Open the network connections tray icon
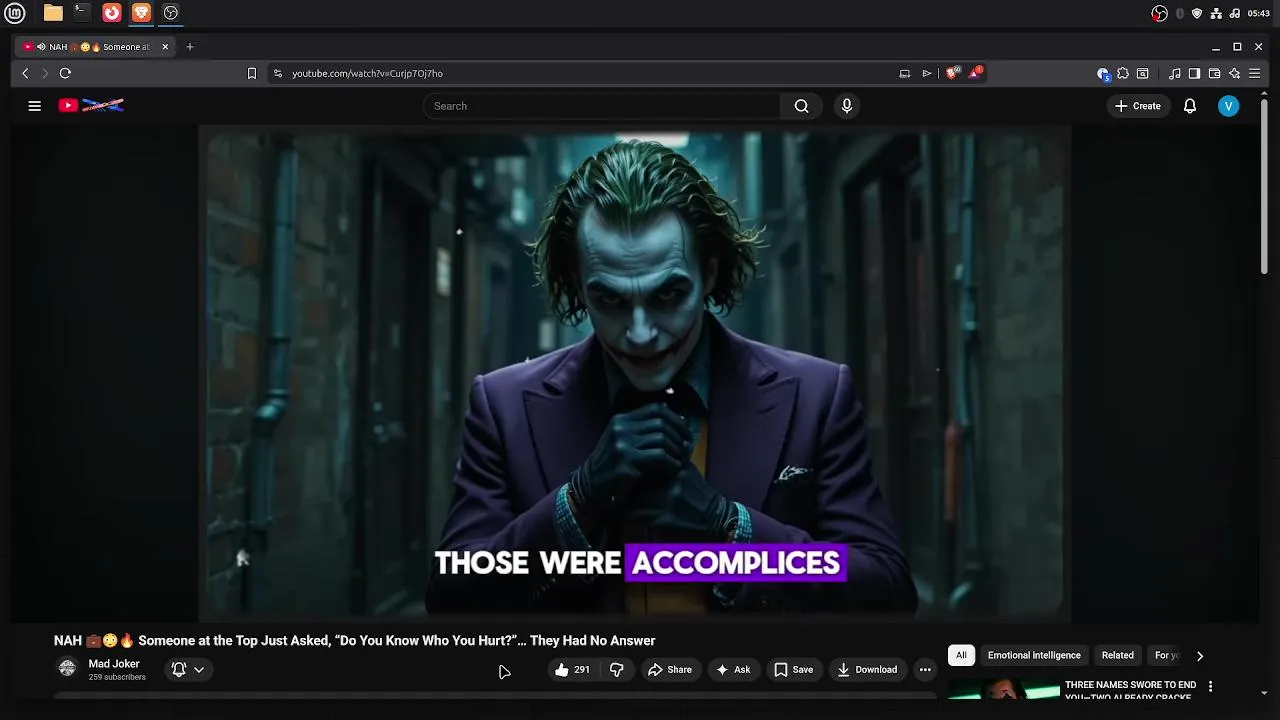Viewport: 1280px width, 720px height. (x=1216, y=13)
